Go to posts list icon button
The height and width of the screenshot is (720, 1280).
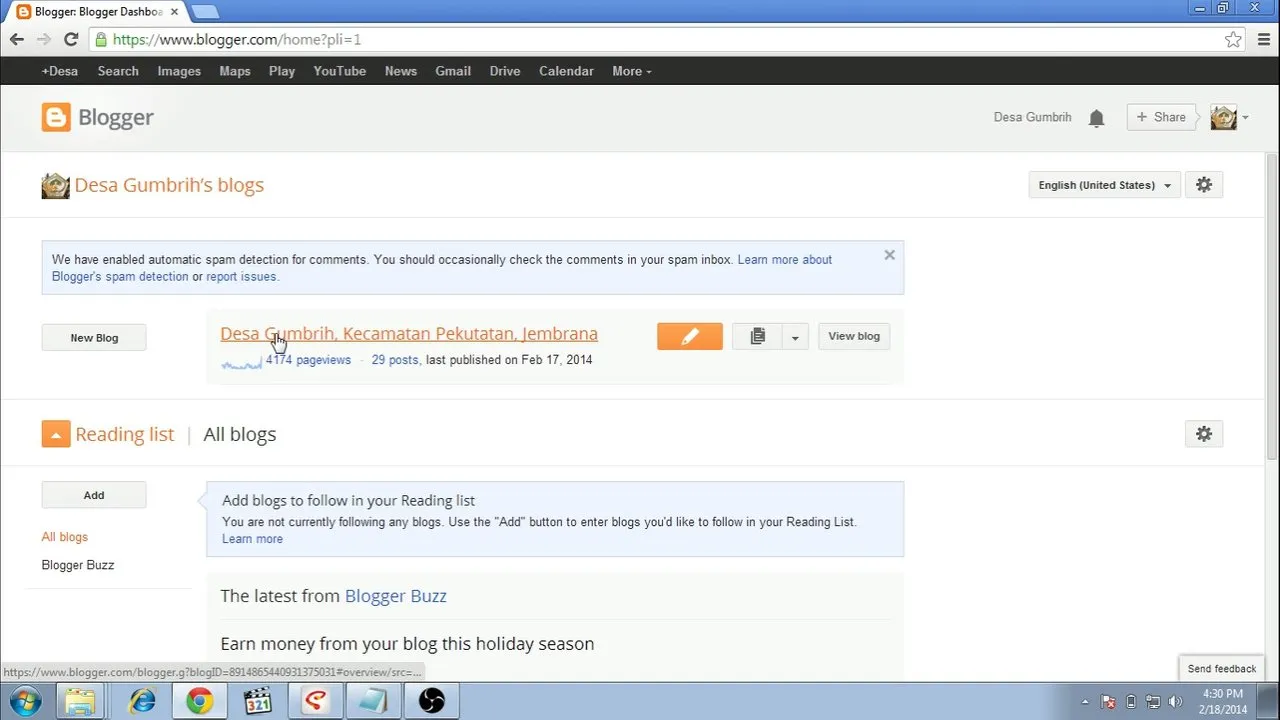pyautogui.click(x=757, y=337)
